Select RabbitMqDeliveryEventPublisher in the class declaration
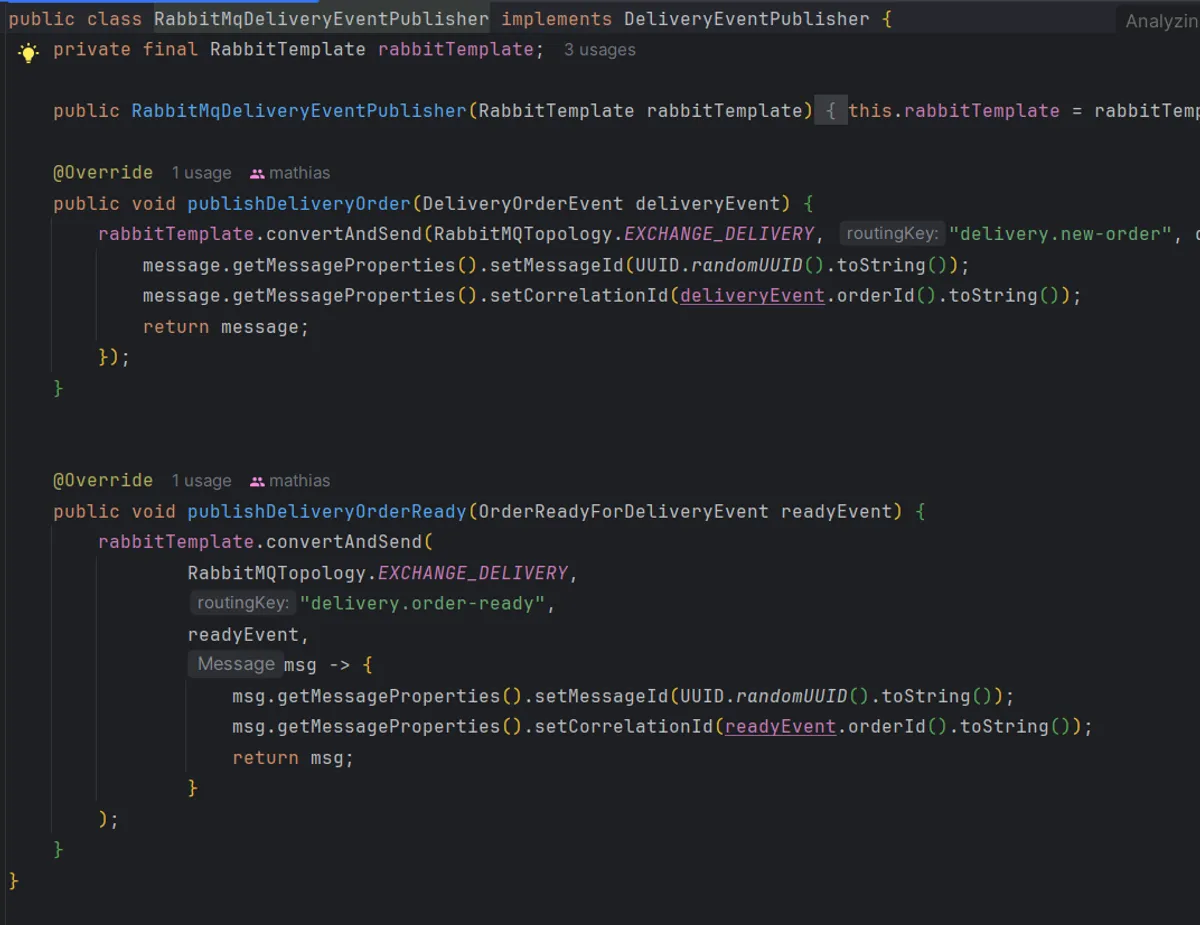1200x925 pixels. pyautogui.click(x=321, y=19)
